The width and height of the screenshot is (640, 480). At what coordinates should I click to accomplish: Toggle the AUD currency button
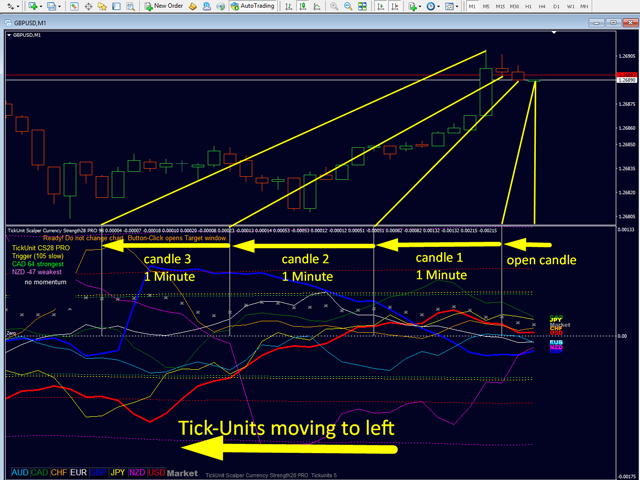20,473
